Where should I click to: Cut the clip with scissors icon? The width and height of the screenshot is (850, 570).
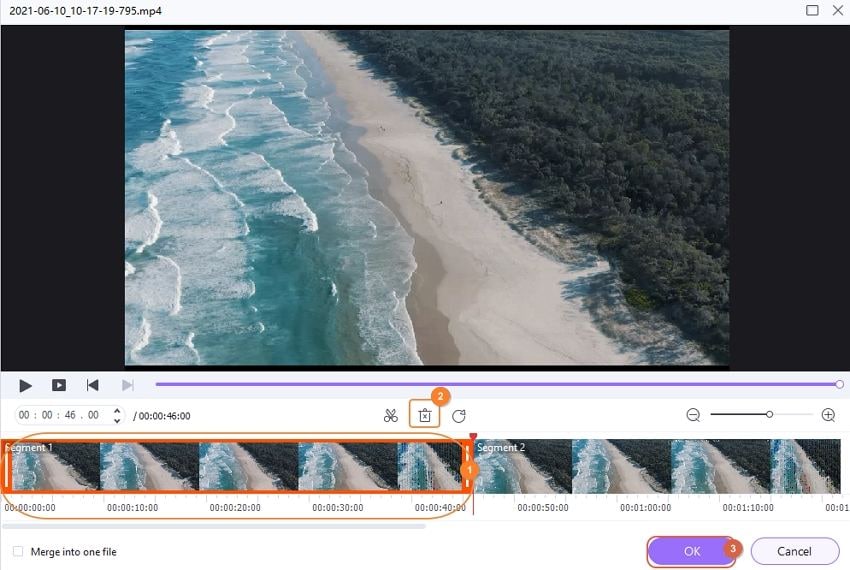tap(390, 416)
